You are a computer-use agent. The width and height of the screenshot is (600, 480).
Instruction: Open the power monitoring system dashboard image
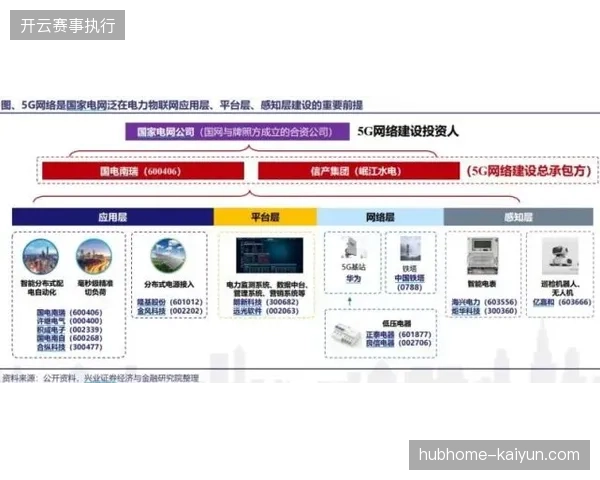click(269, 255)
